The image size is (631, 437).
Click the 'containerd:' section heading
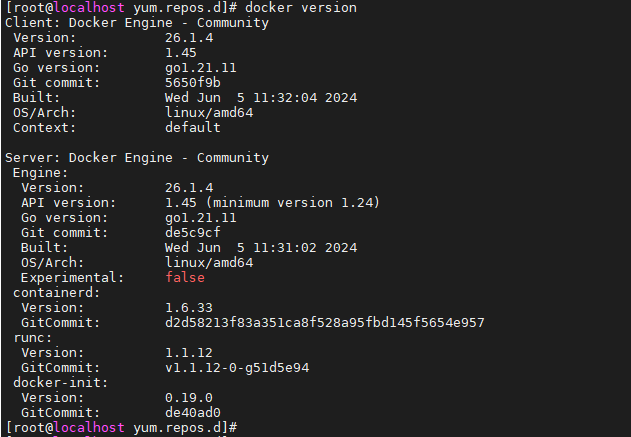(x=56, y=293)
